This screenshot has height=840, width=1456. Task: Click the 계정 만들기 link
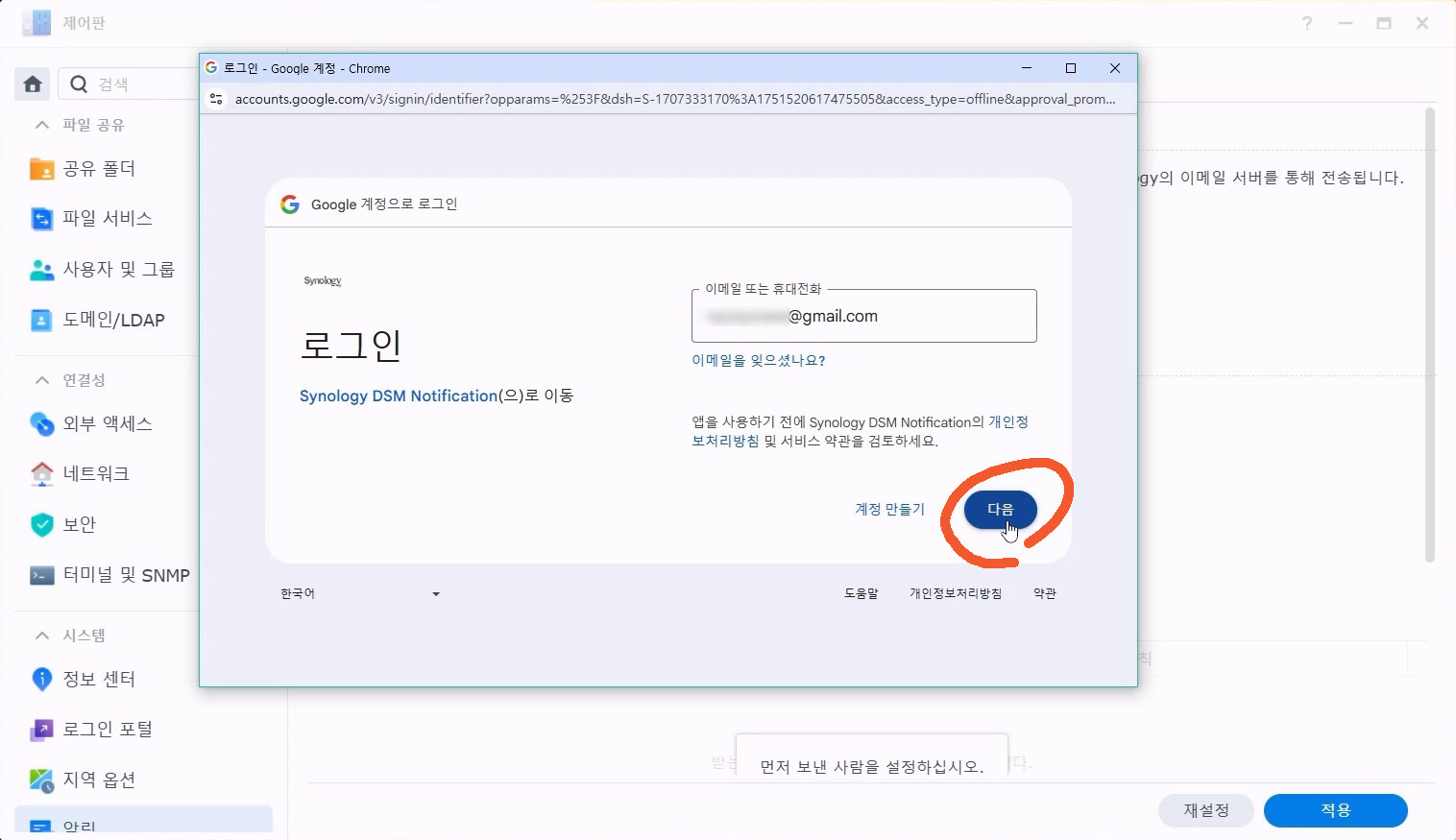coord(889,509)
